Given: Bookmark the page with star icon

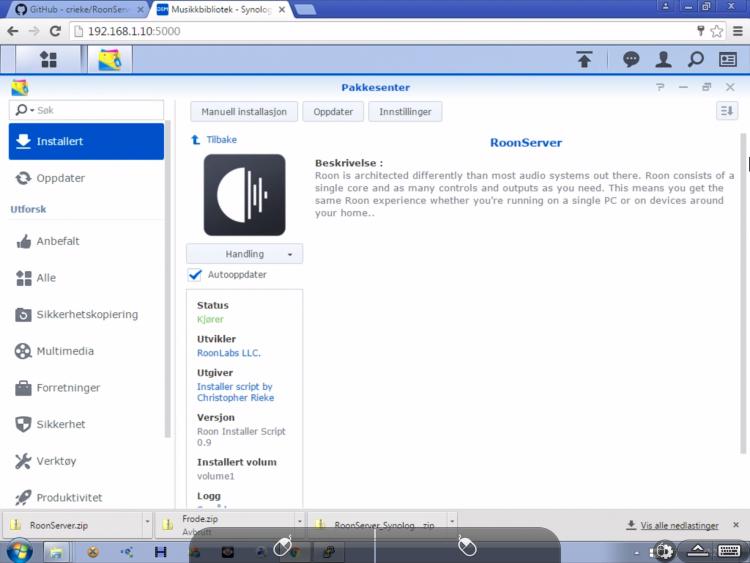Looking at the screenshot, I should click(x=717, y=31).
